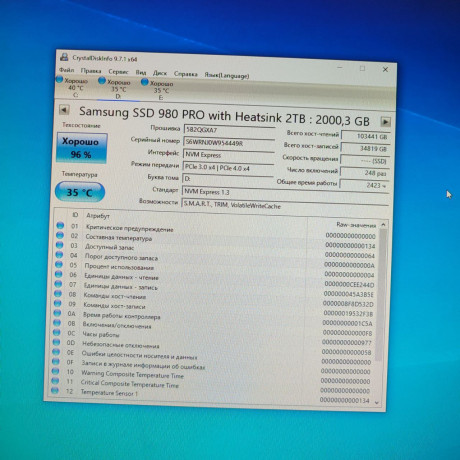Click status icon for attribute 0D

[56, 342]
